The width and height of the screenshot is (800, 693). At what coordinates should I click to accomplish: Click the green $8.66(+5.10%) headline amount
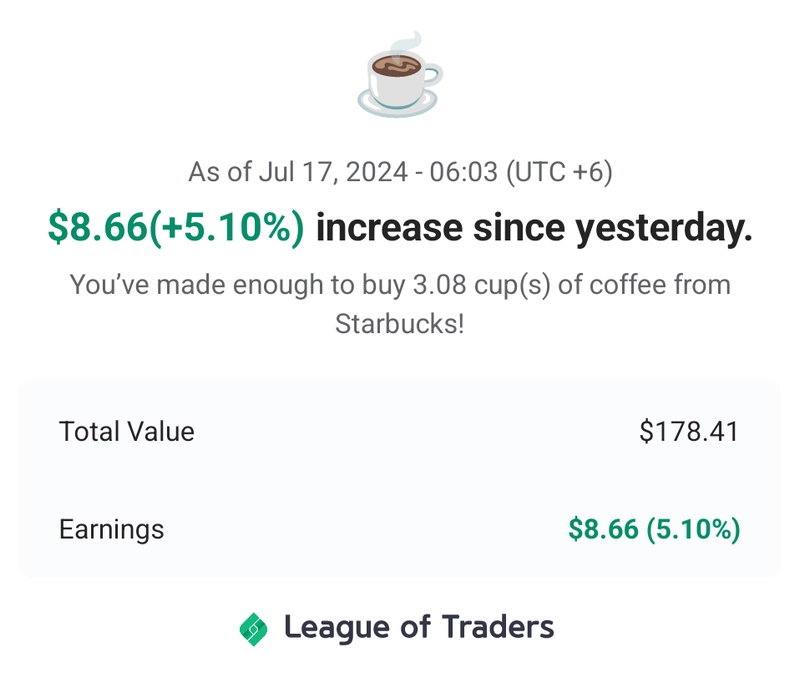176,228
